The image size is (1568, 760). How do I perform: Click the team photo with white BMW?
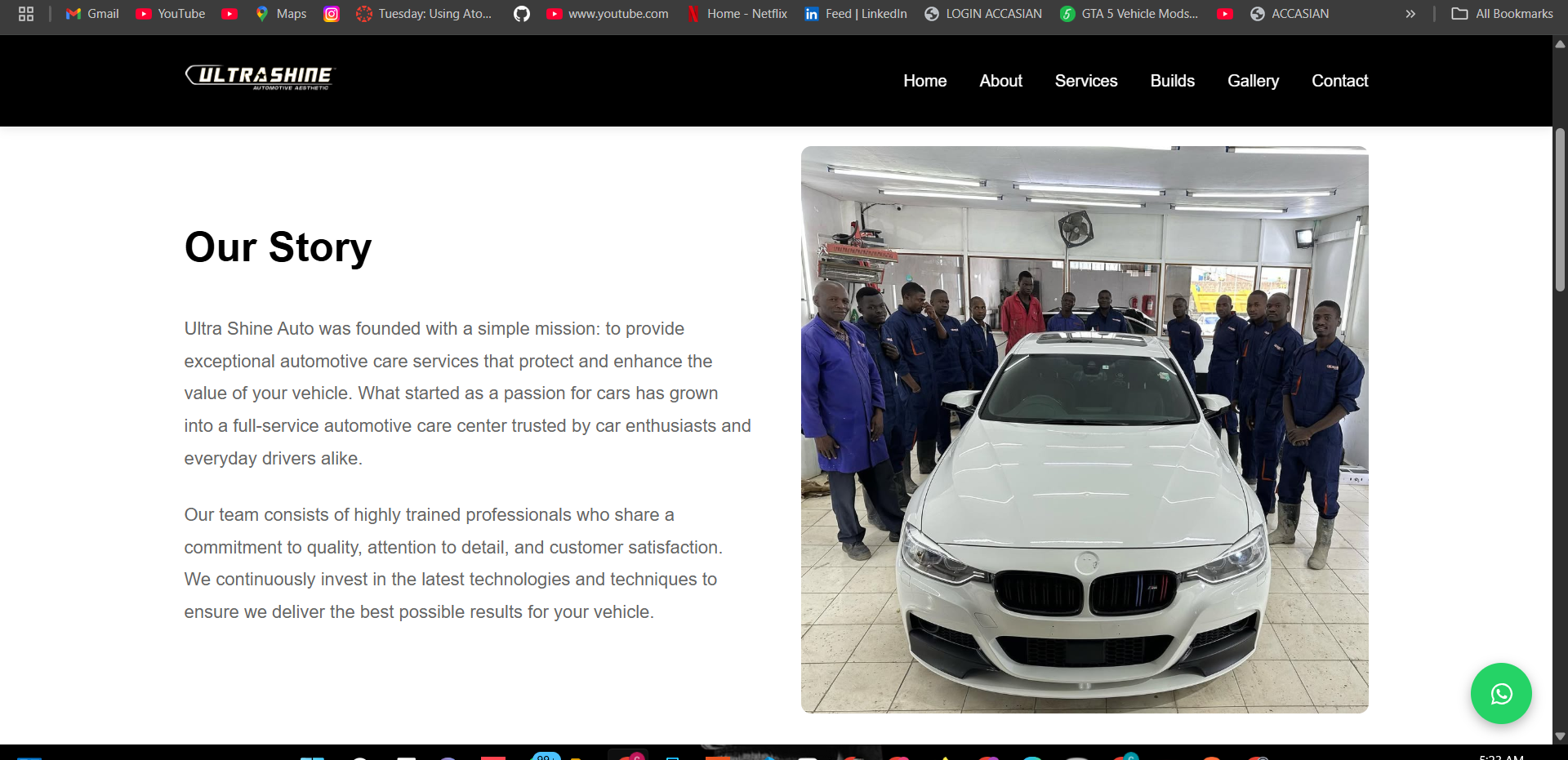pyautogui.click(x=1084, y=429)
